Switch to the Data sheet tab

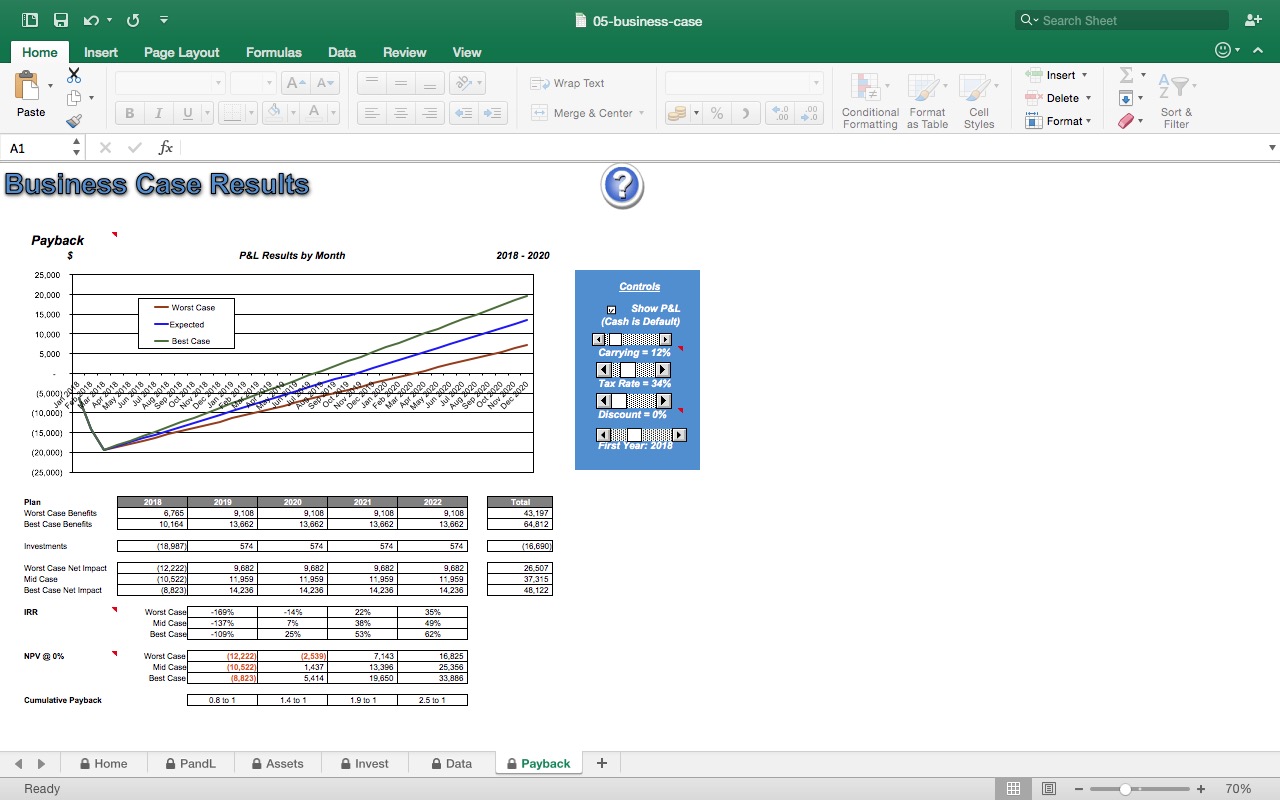coord(451,763)
